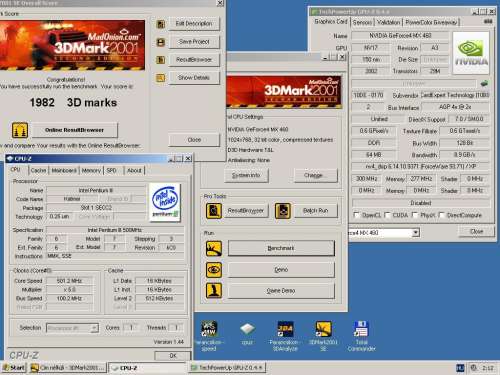Click the Show Details button
The height and width of the screenshot is (375, 500).
pos(194,78)
